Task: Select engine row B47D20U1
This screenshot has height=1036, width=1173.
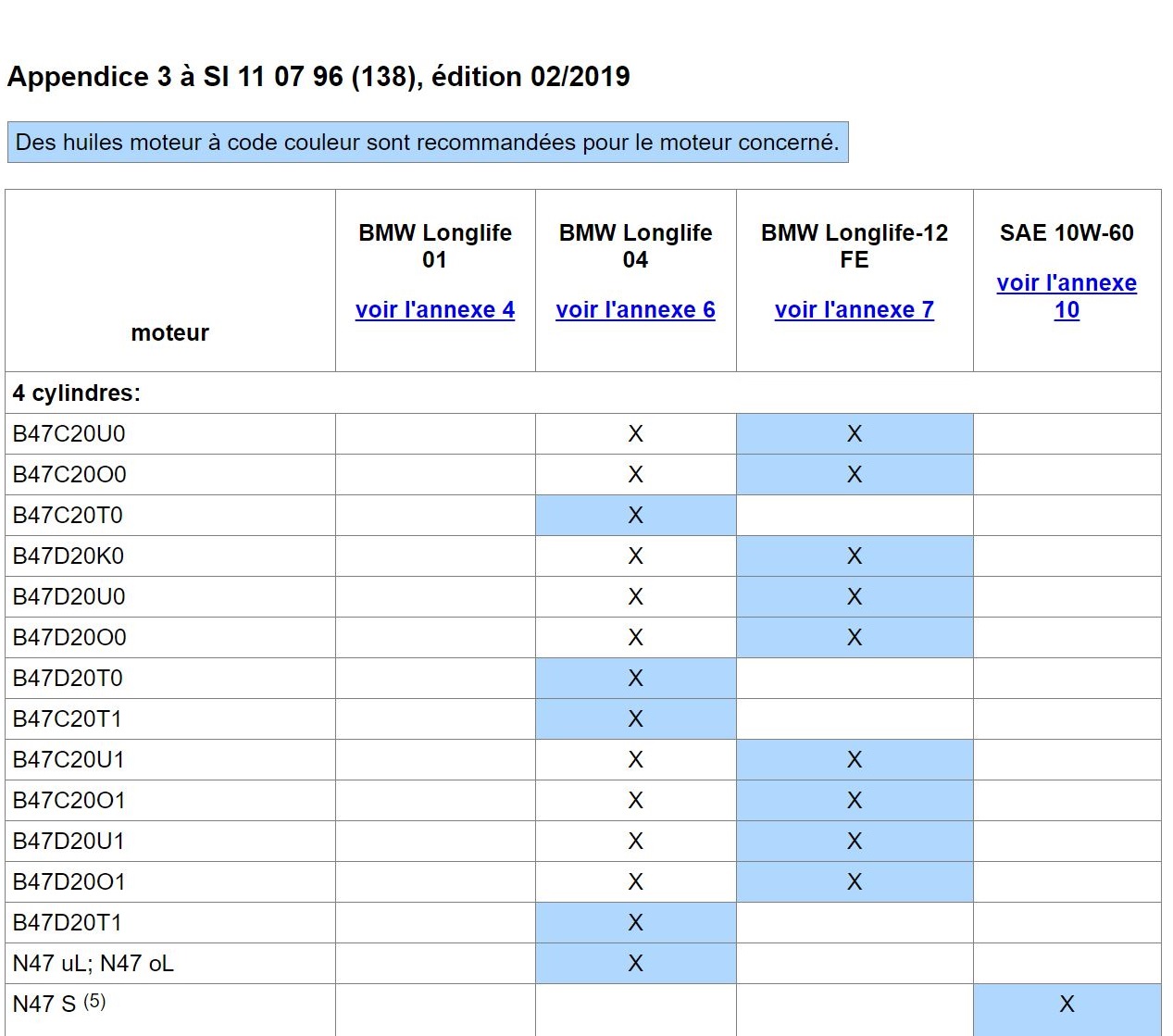Action: (x=583, y=841)
